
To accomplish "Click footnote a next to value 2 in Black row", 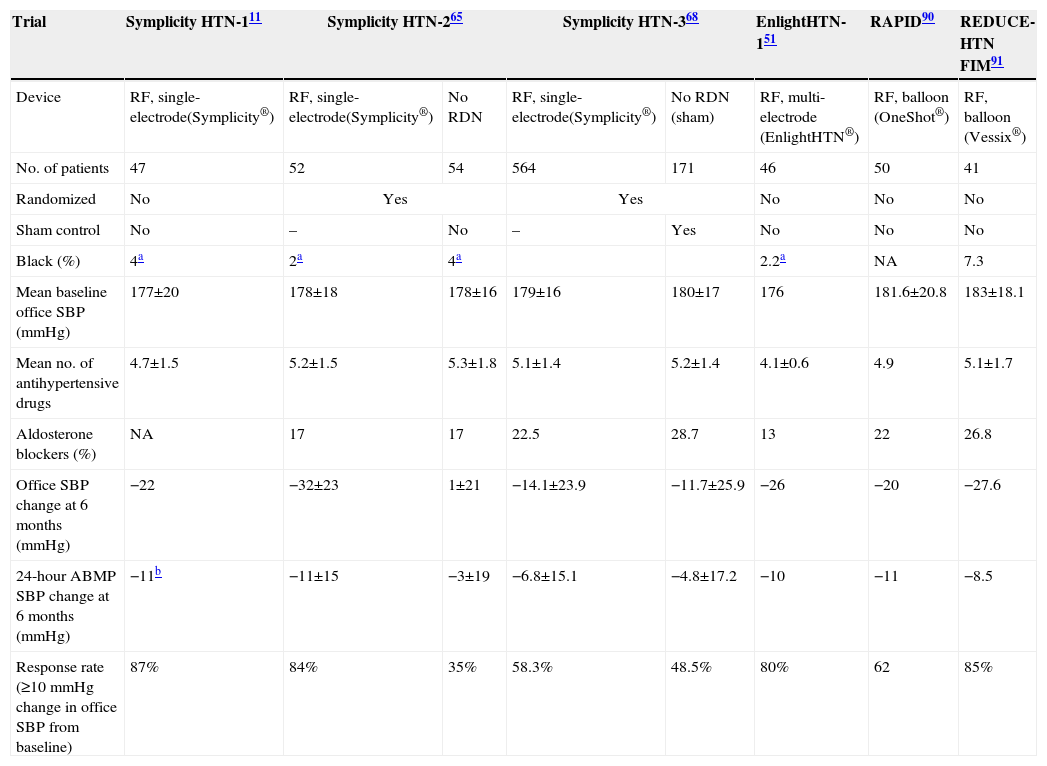I will click(x=300, y=256).
